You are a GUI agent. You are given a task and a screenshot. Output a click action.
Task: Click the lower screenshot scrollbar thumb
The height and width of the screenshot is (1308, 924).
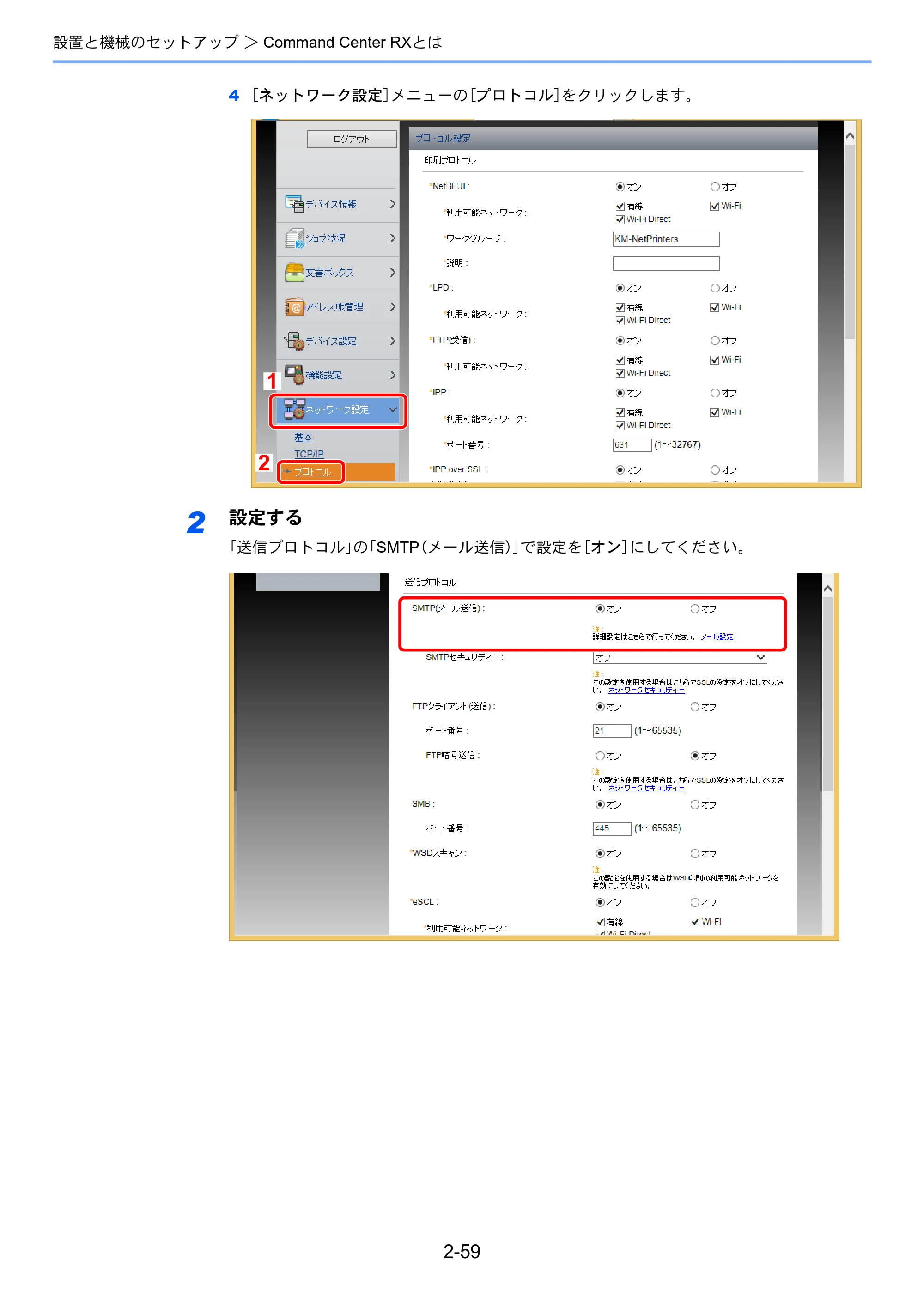click(827, 694)
